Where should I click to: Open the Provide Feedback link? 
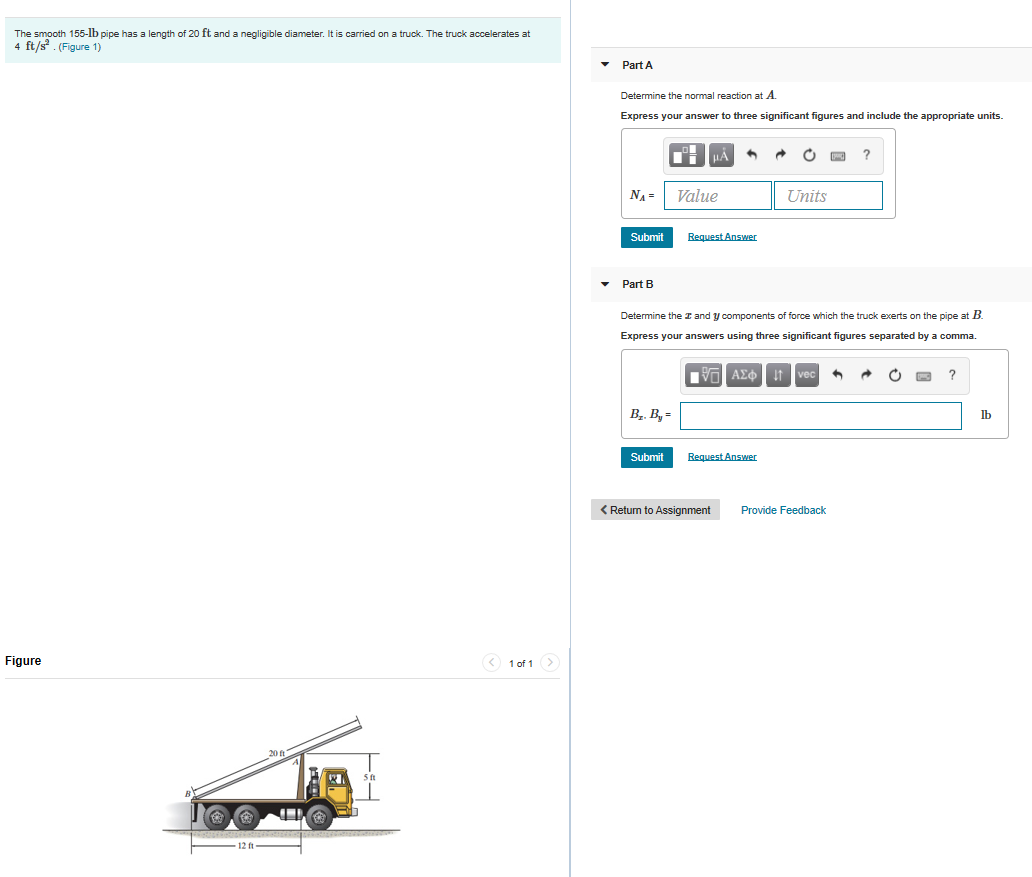coord(783,510)
